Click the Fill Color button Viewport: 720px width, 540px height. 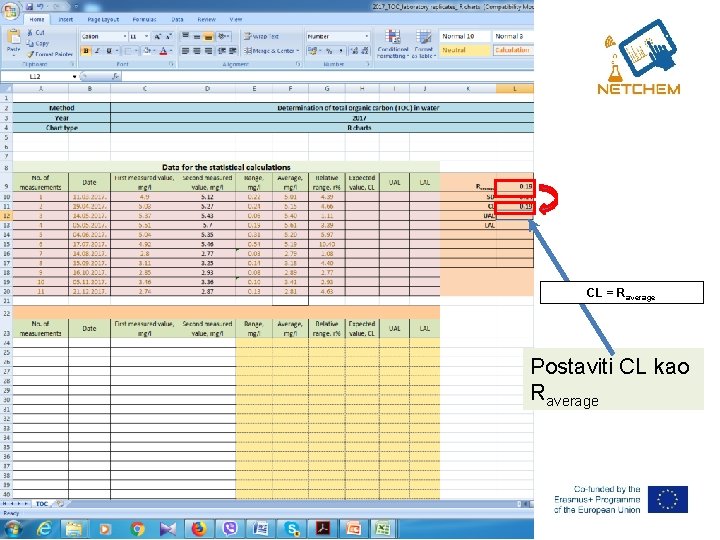(147, 51)
